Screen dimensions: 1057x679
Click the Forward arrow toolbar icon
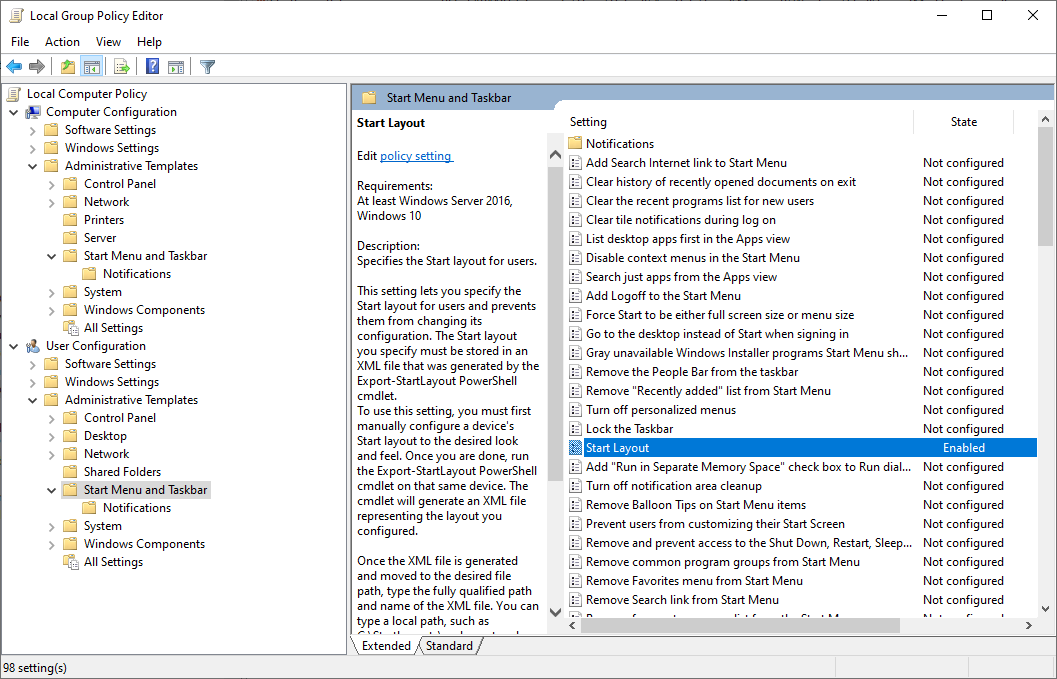(37, 67)
